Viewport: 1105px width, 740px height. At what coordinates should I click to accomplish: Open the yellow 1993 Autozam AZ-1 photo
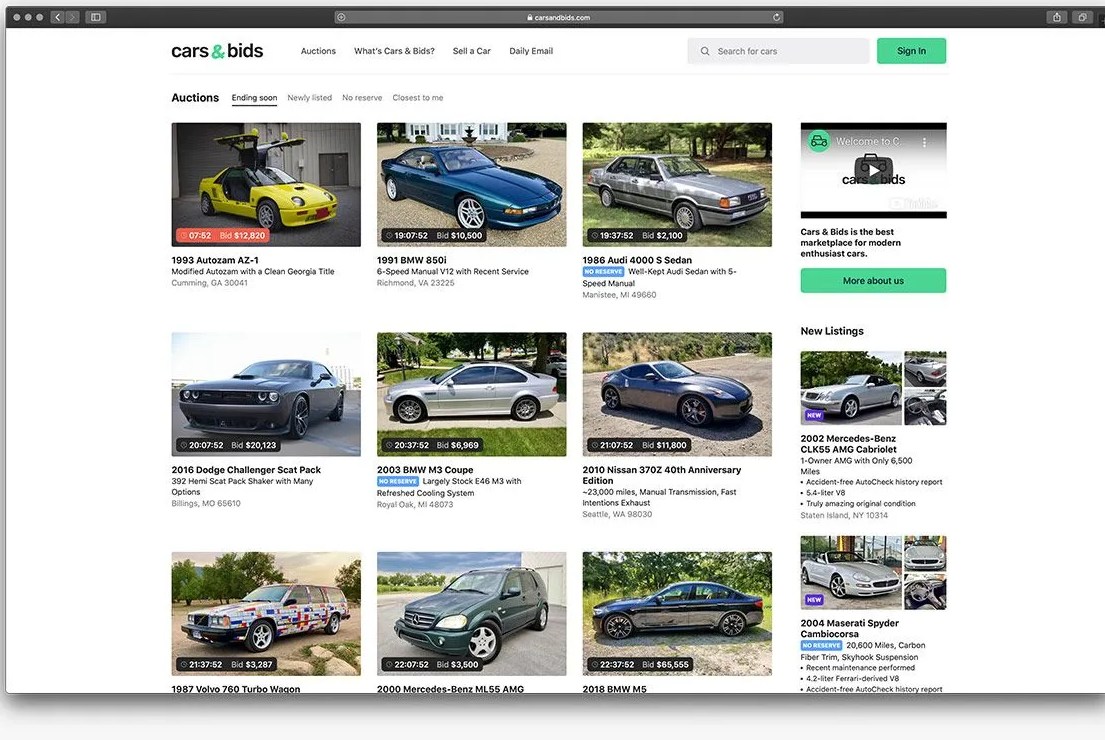point(266,185)
